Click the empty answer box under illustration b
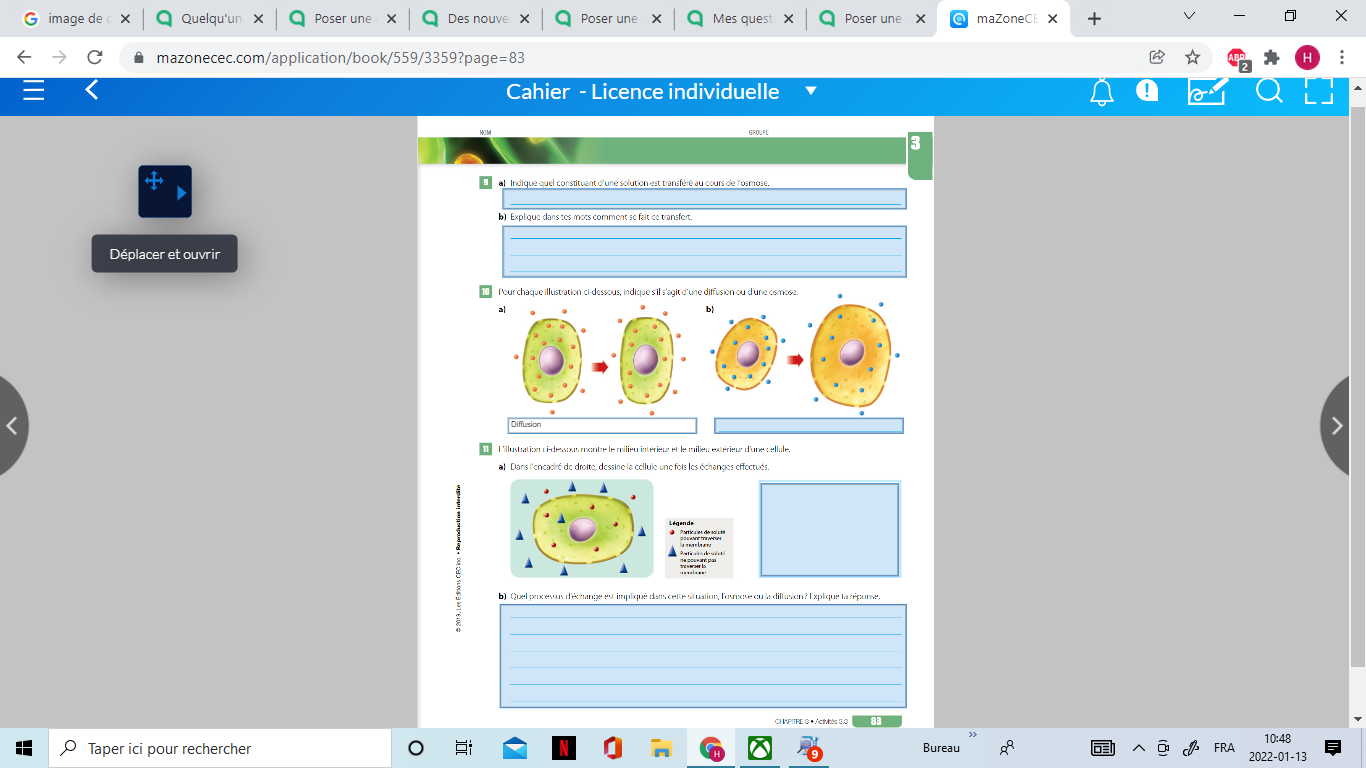 (808, 426)
